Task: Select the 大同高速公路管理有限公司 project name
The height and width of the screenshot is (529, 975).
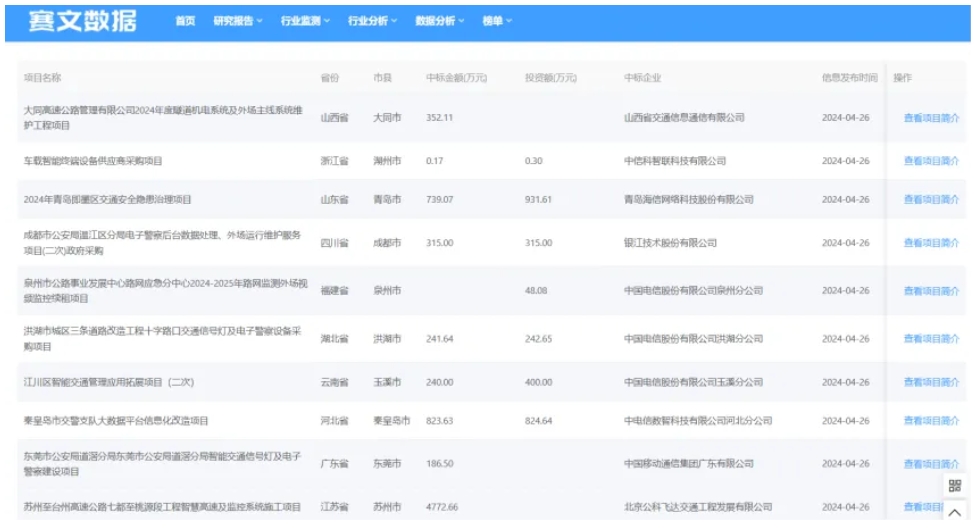Action: coord(163,117)
